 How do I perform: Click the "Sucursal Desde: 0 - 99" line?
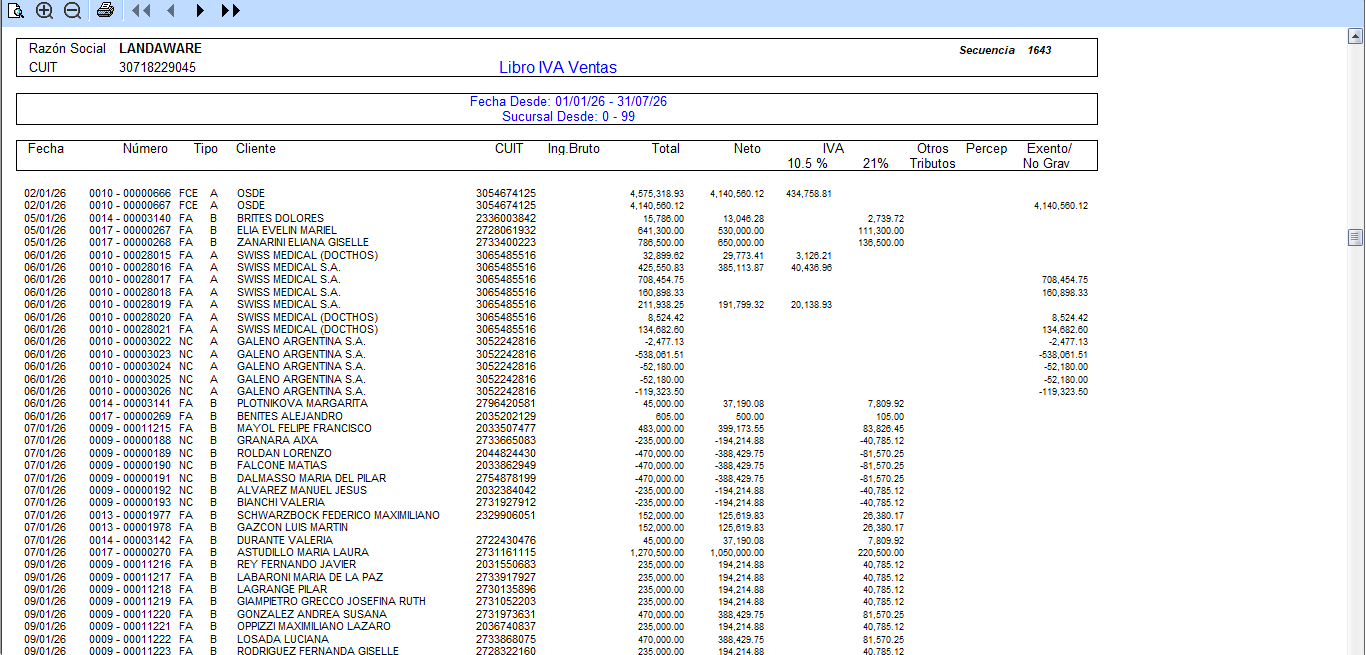click(x=568, y=116)
